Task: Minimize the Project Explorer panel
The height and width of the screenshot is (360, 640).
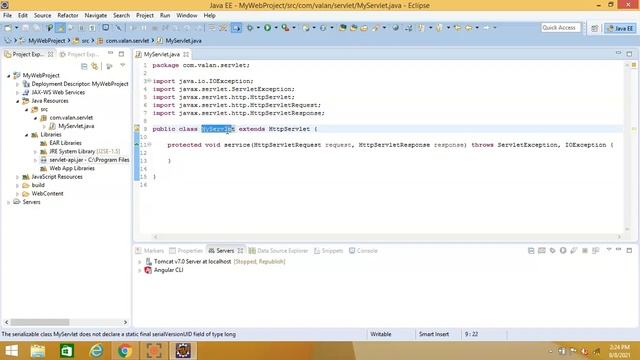Action: tap(111, 53)
